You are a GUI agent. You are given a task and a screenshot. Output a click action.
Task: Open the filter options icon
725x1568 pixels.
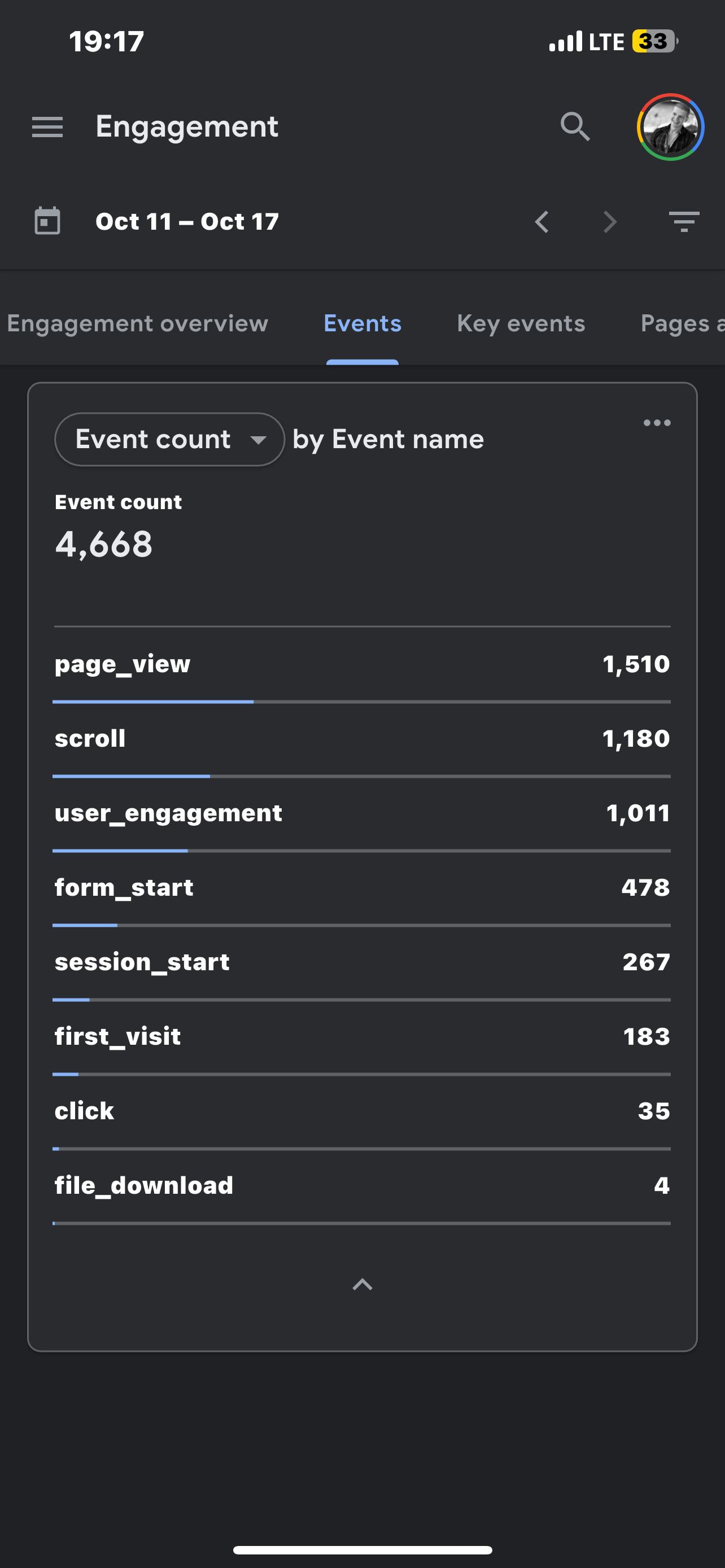click(x=684, y=222)
